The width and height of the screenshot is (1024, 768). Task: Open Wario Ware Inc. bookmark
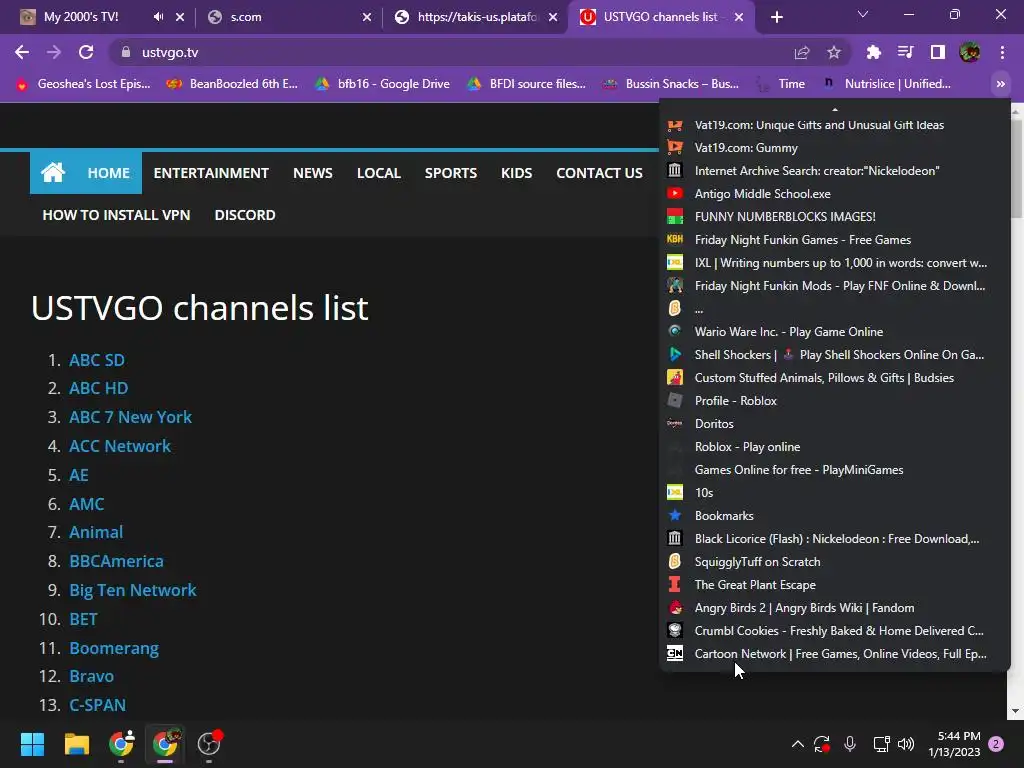pyautogui.click(x=835, y=332)
